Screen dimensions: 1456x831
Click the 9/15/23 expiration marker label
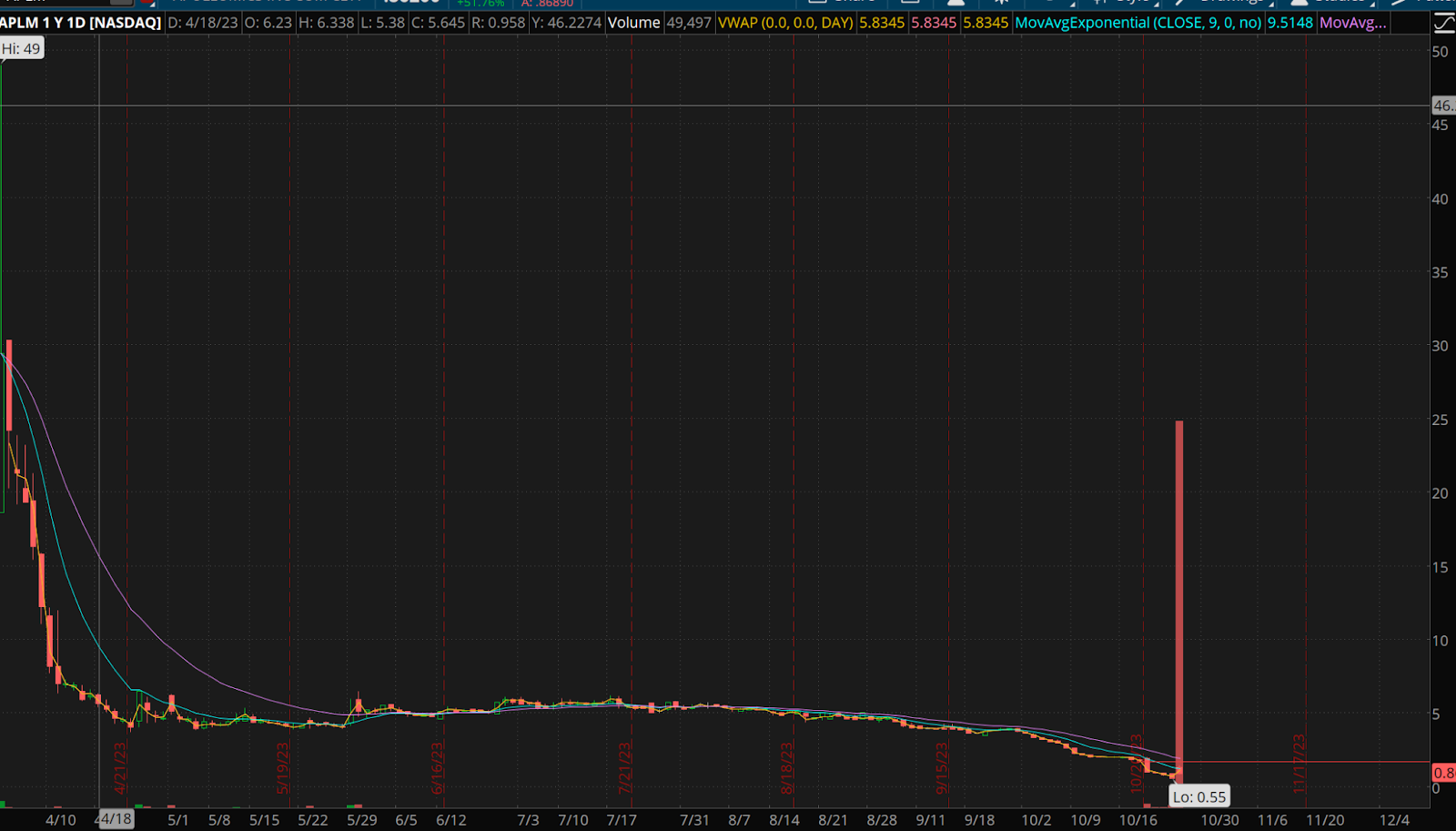(x=942, y=768)
